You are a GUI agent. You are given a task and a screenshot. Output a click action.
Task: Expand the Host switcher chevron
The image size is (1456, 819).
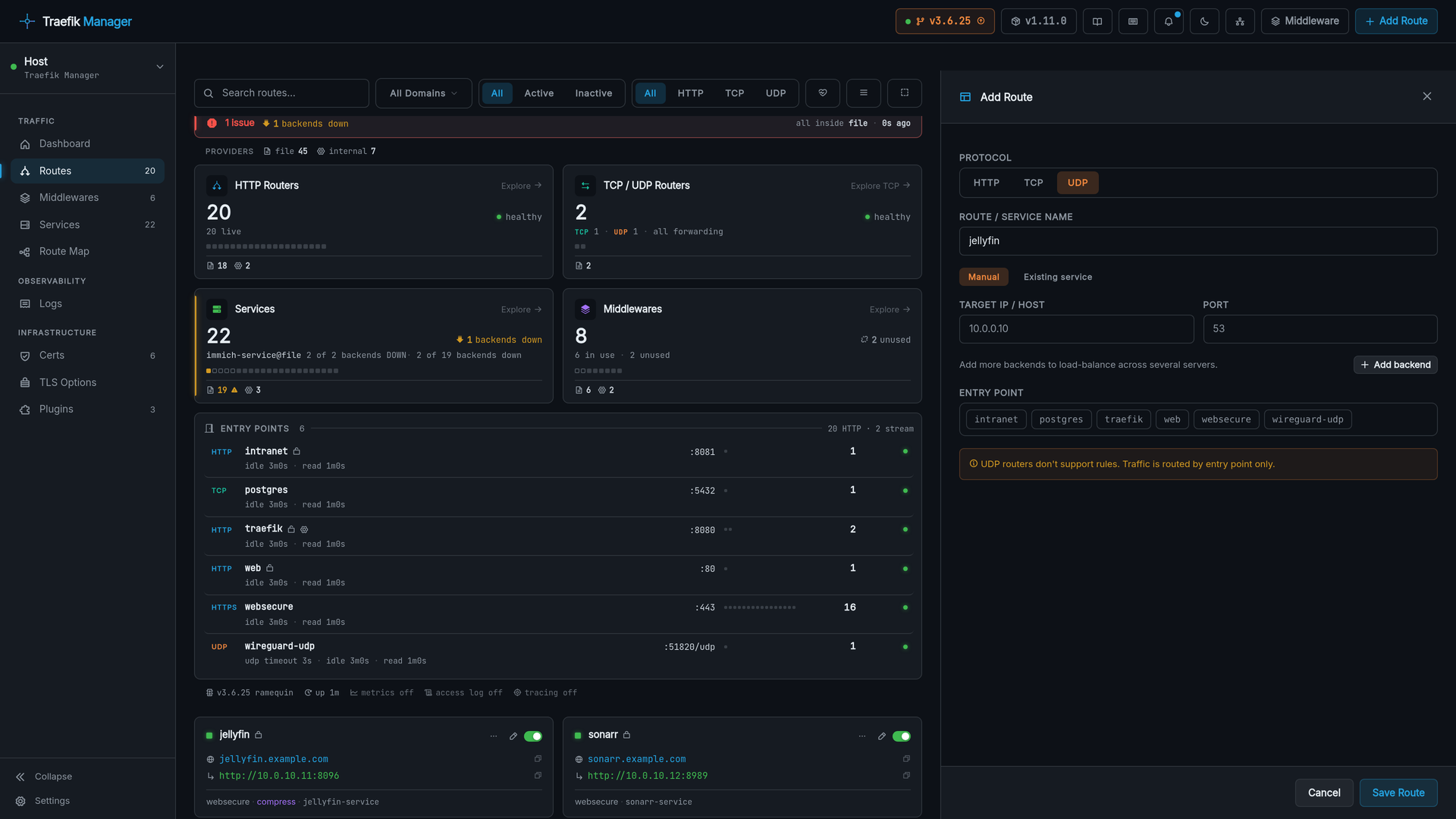pyautogui.click(x=160, y=67)
